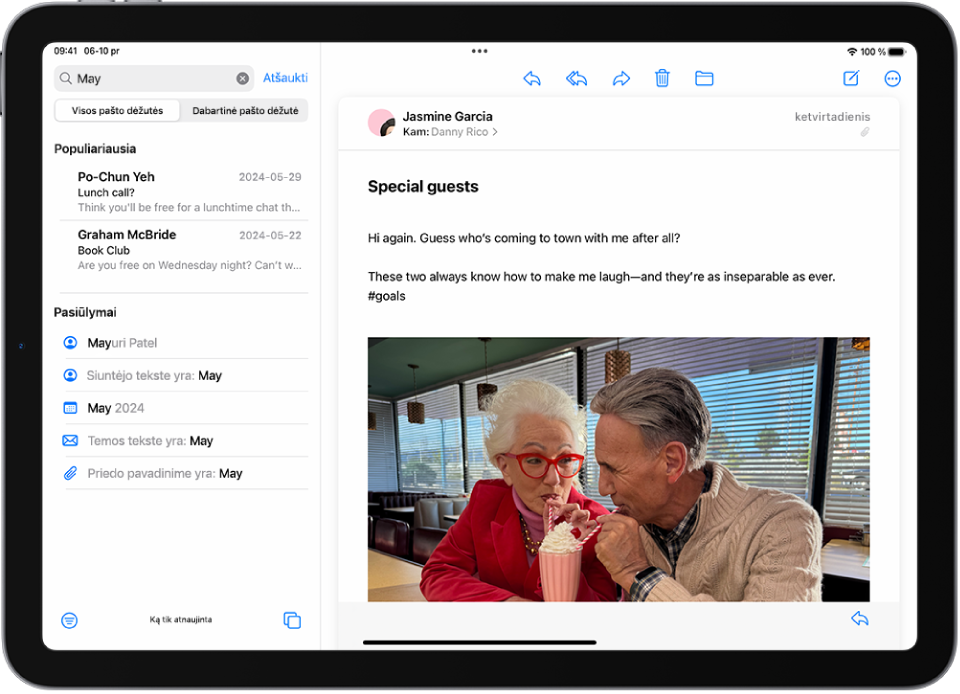Viewport: 960px width, 694px height.
Task: Select the Reply icon in the toolbar
Action: point(532,78)
